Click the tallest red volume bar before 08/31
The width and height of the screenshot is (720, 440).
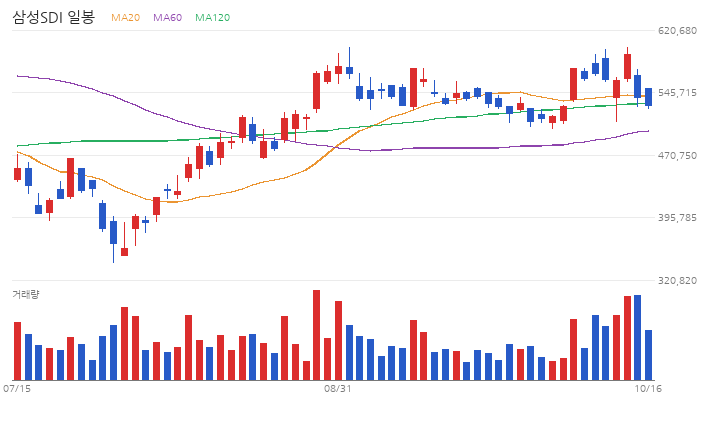[x=316, y=335]
